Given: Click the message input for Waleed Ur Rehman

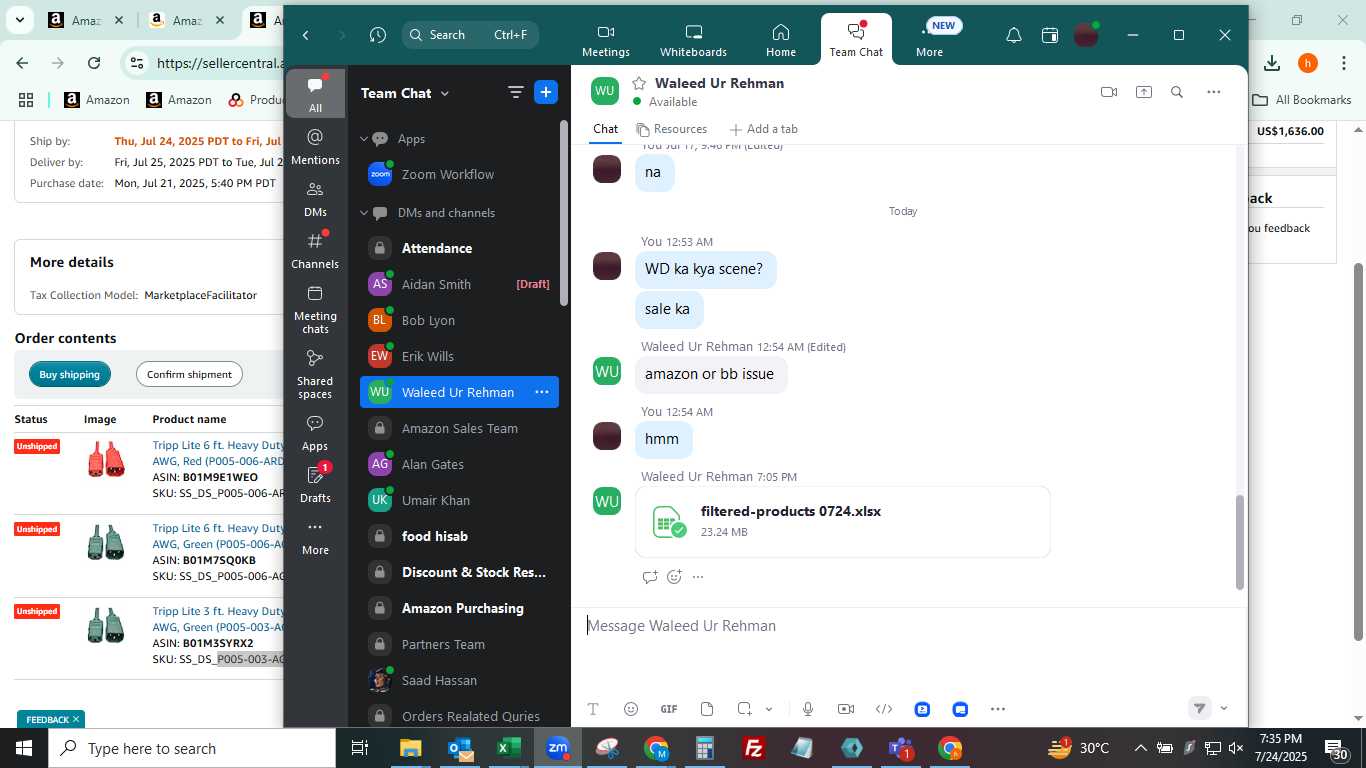Looking at the screenshot, I should [908, 626].
